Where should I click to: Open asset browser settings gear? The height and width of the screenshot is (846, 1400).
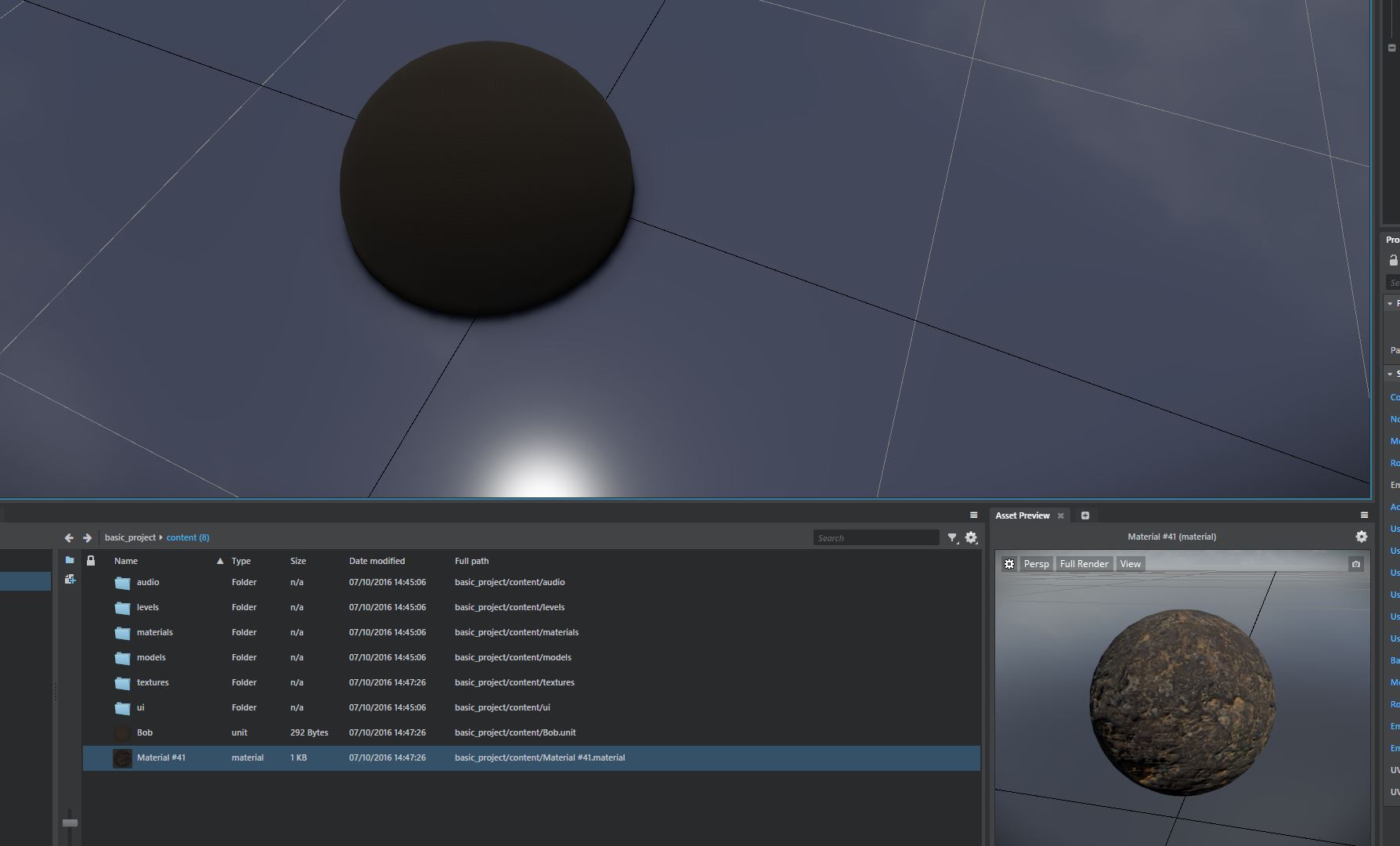tap(971, 537)
